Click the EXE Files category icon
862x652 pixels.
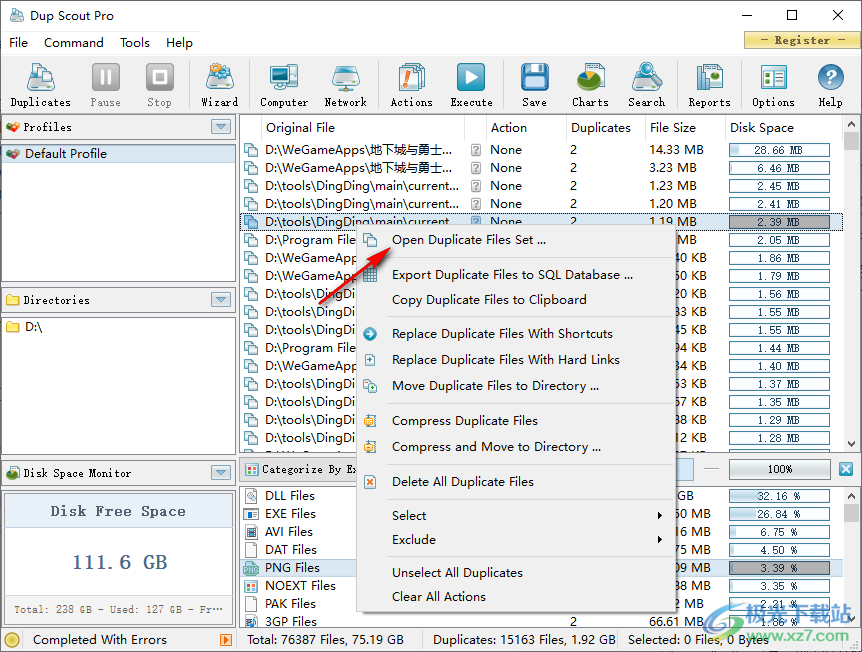[251, 514]
